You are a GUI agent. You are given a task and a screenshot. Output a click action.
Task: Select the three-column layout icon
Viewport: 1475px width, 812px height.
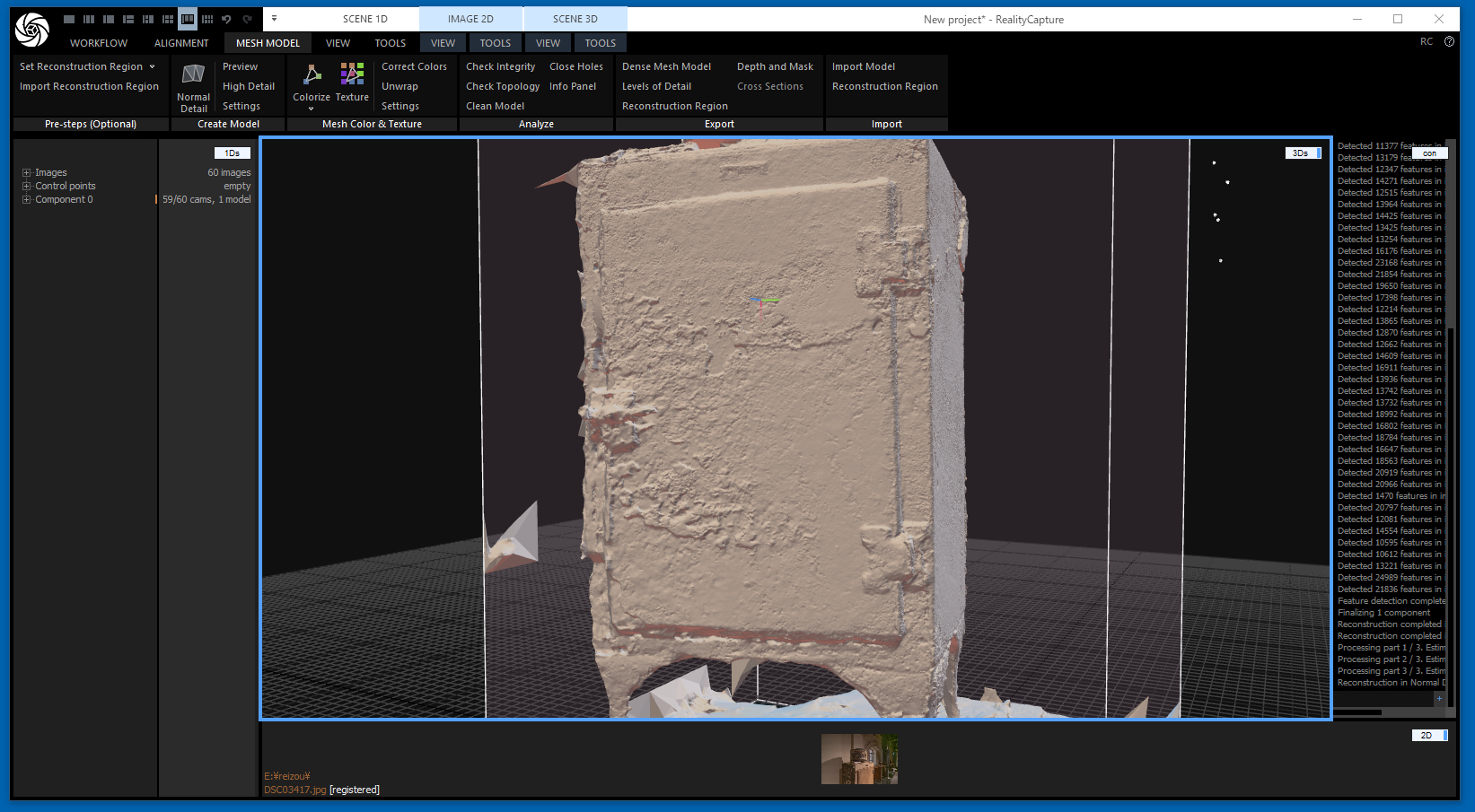tap(89, 19)
